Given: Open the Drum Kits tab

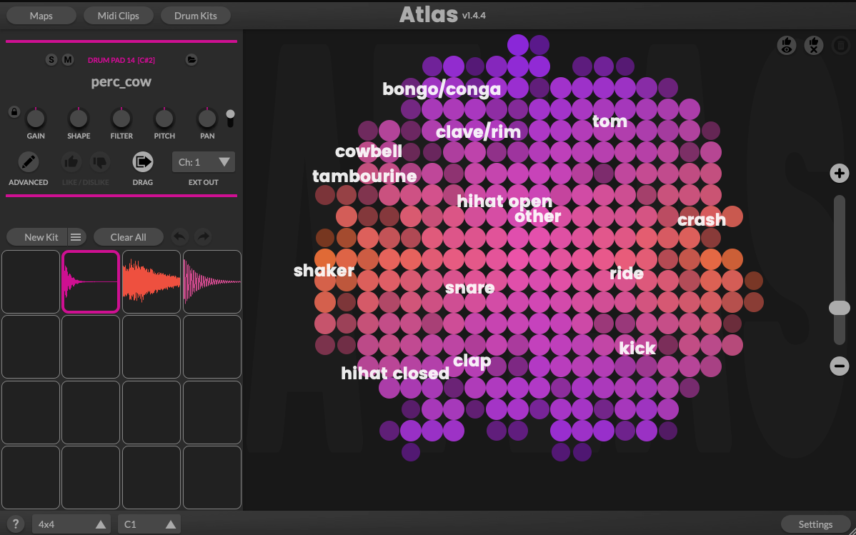Looking at the screenshot, I should [195, 15].
